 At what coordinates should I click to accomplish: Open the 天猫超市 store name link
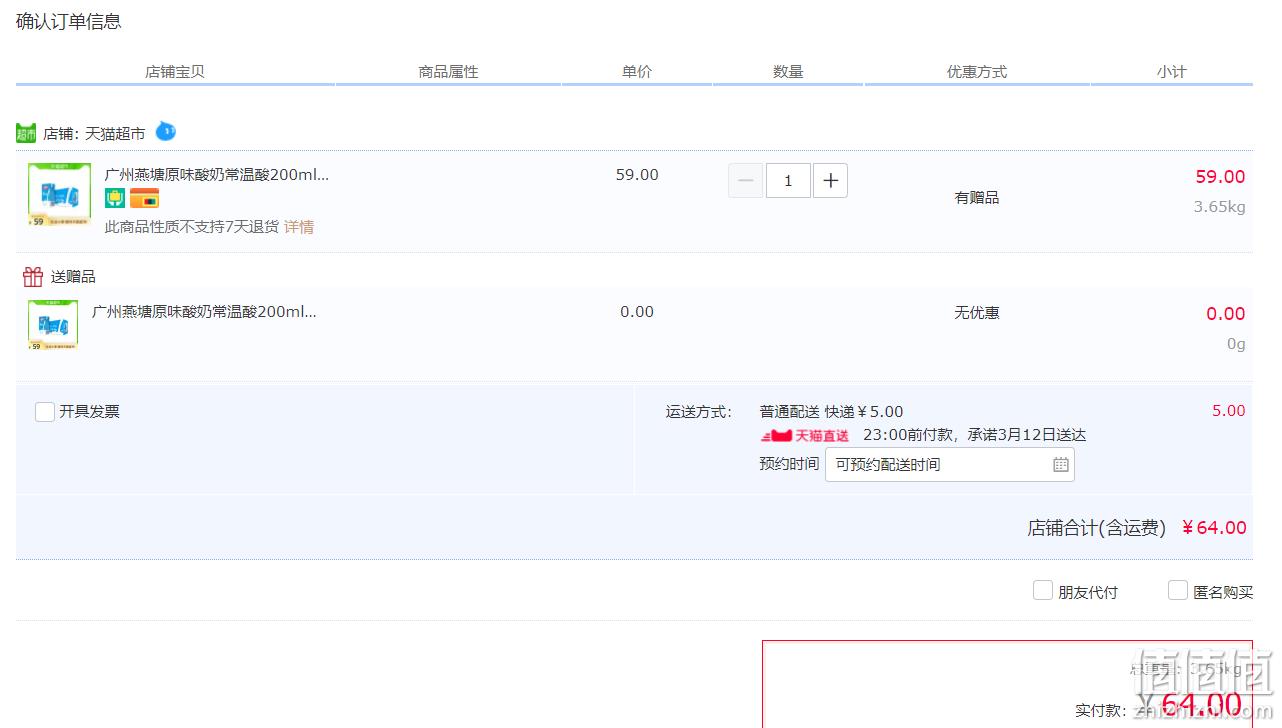click(x=115, y=133)
